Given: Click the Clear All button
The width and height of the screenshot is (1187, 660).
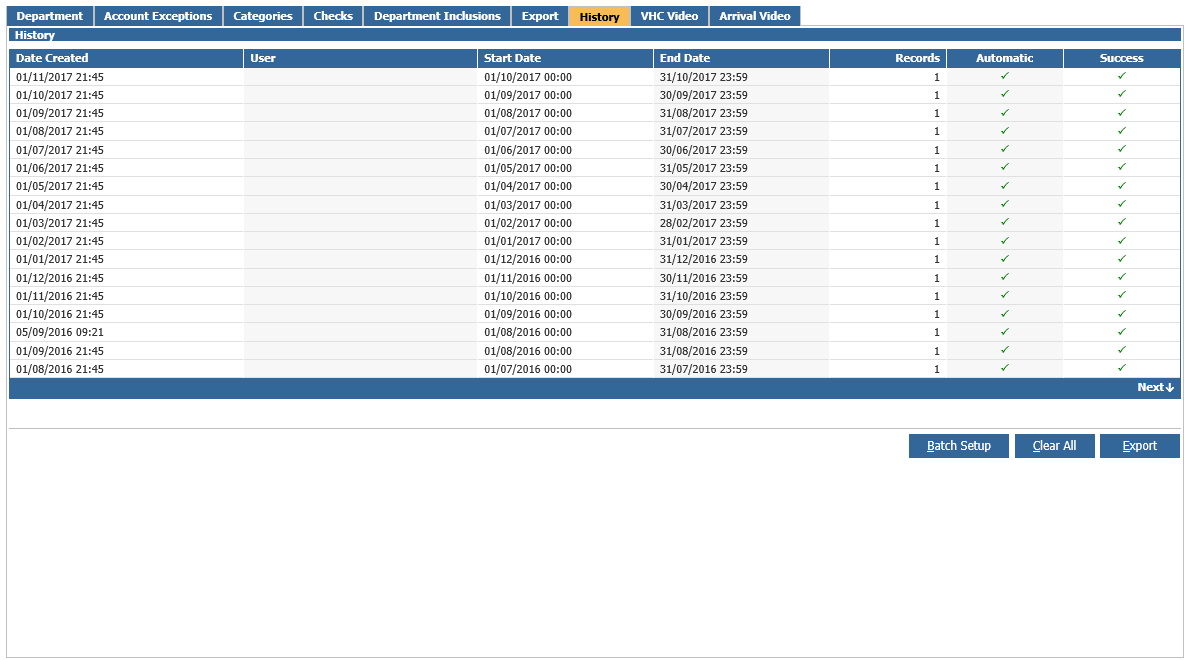Looking at the screenshot, I should click(x=1054, y=446).
